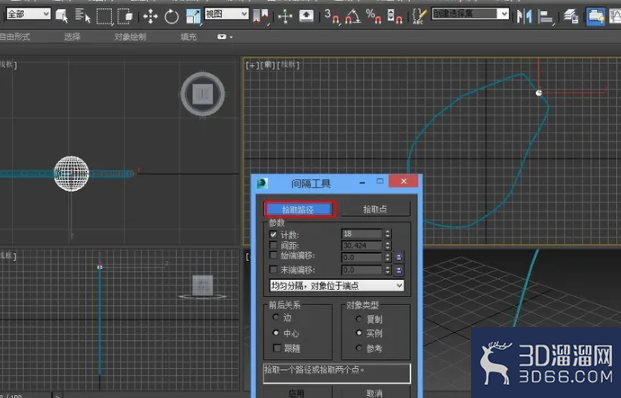Viewport: 621px width, 398px height.
Task: Click the 间距 spinner arrows
Action: click(388, 246)
